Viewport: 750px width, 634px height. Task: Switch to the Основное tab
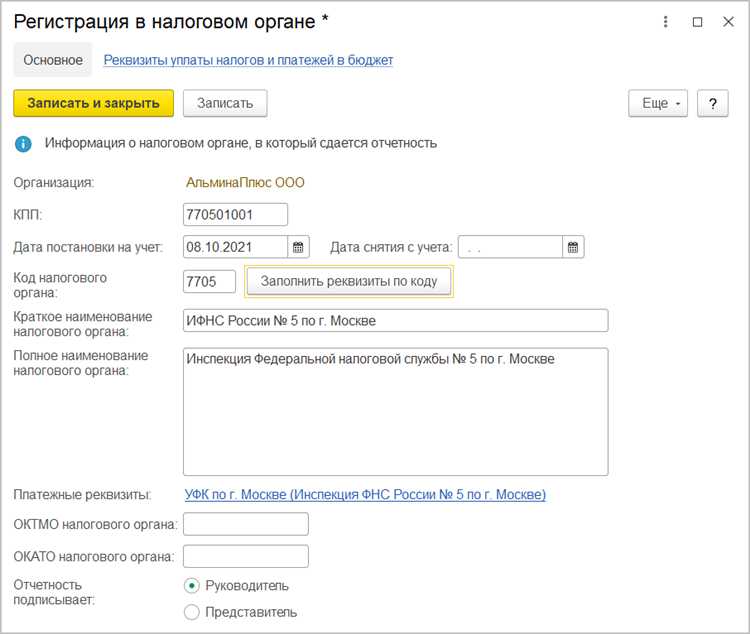click(x=53, y=60)
